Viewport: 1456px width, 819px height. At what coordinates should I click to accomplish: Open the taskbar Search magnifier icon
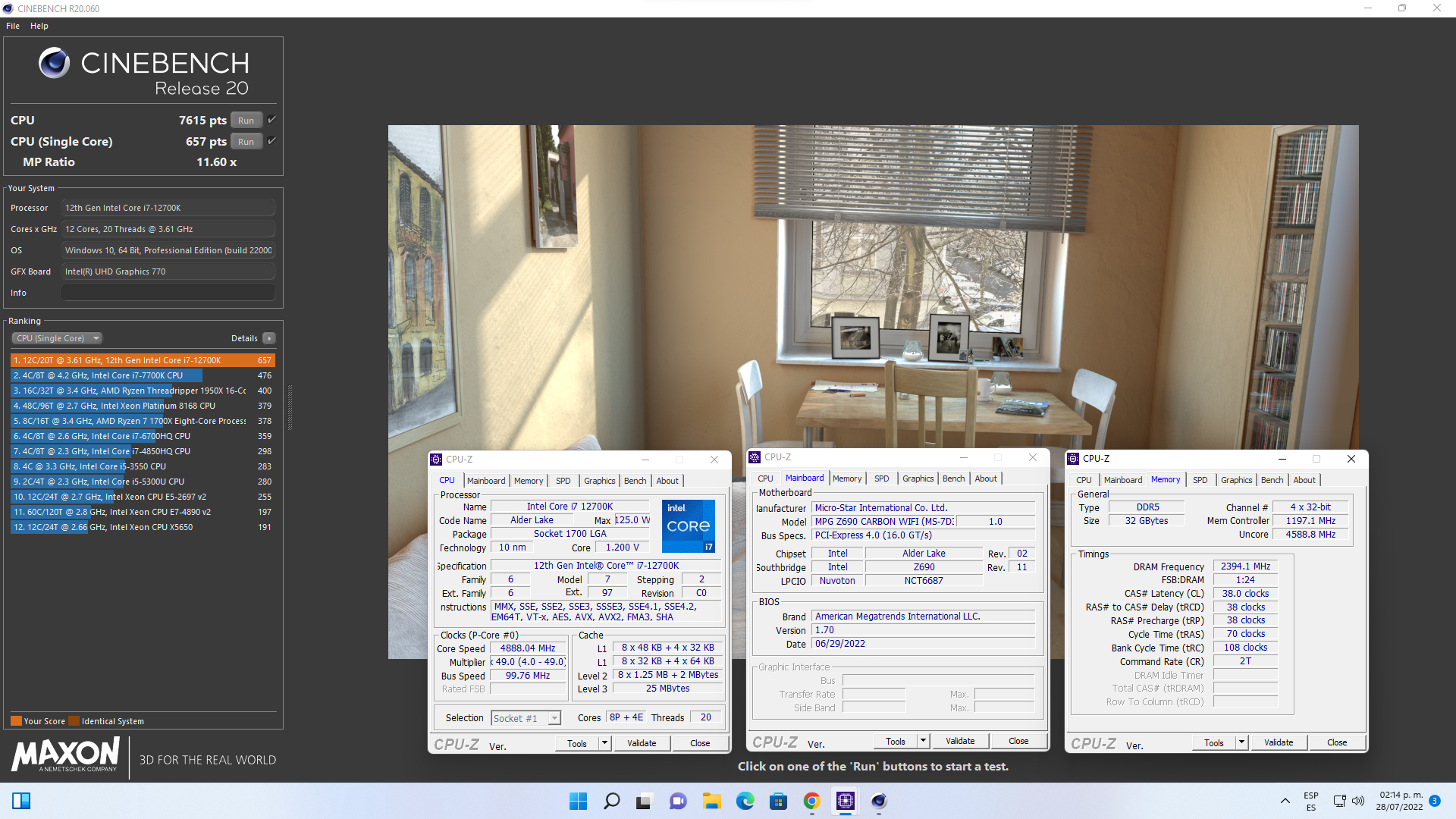pyautogui.click(x=611, y=801)
